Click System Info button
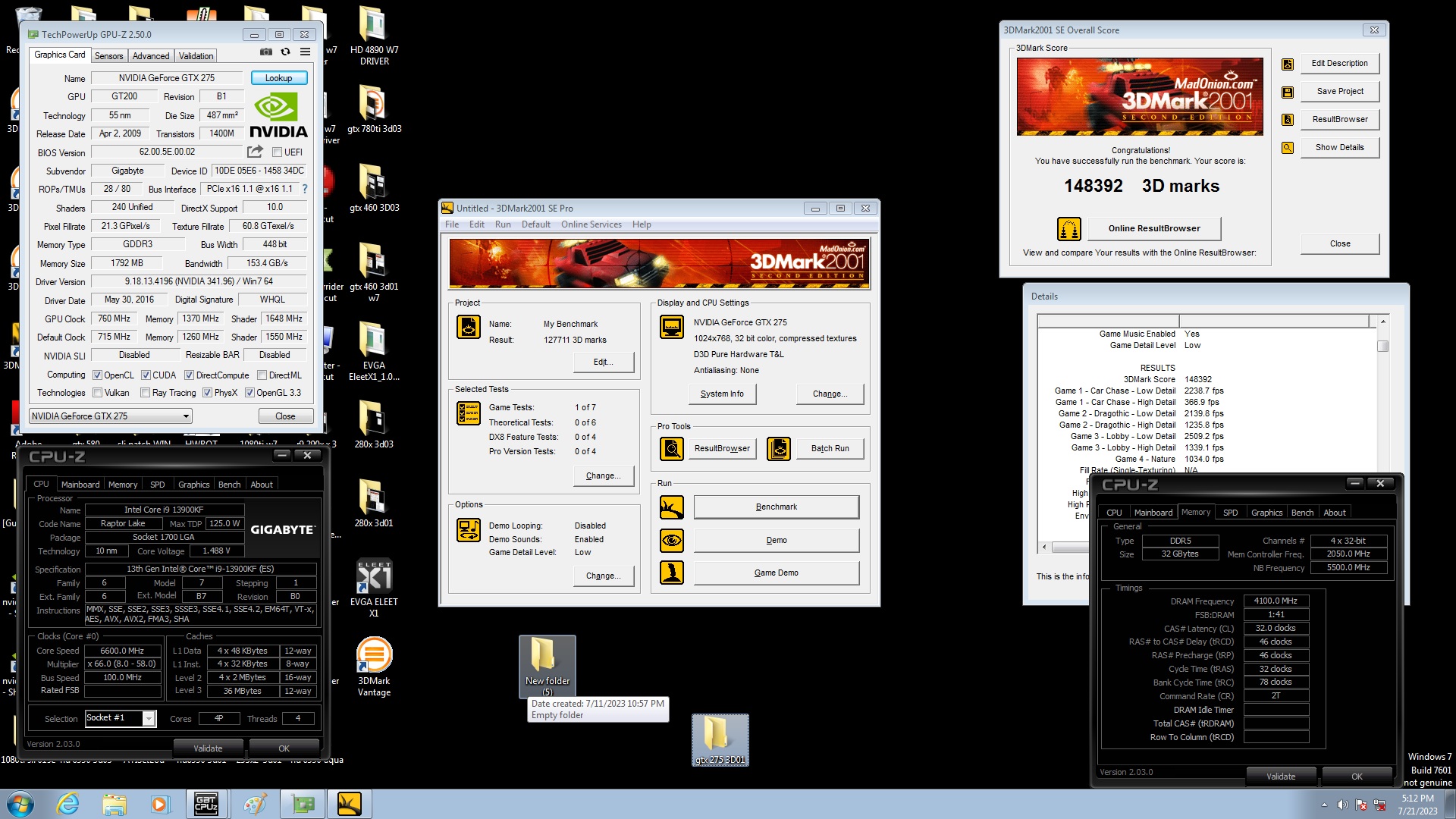This screenshot has height=819, width=1456. click(x=722, y=394)
